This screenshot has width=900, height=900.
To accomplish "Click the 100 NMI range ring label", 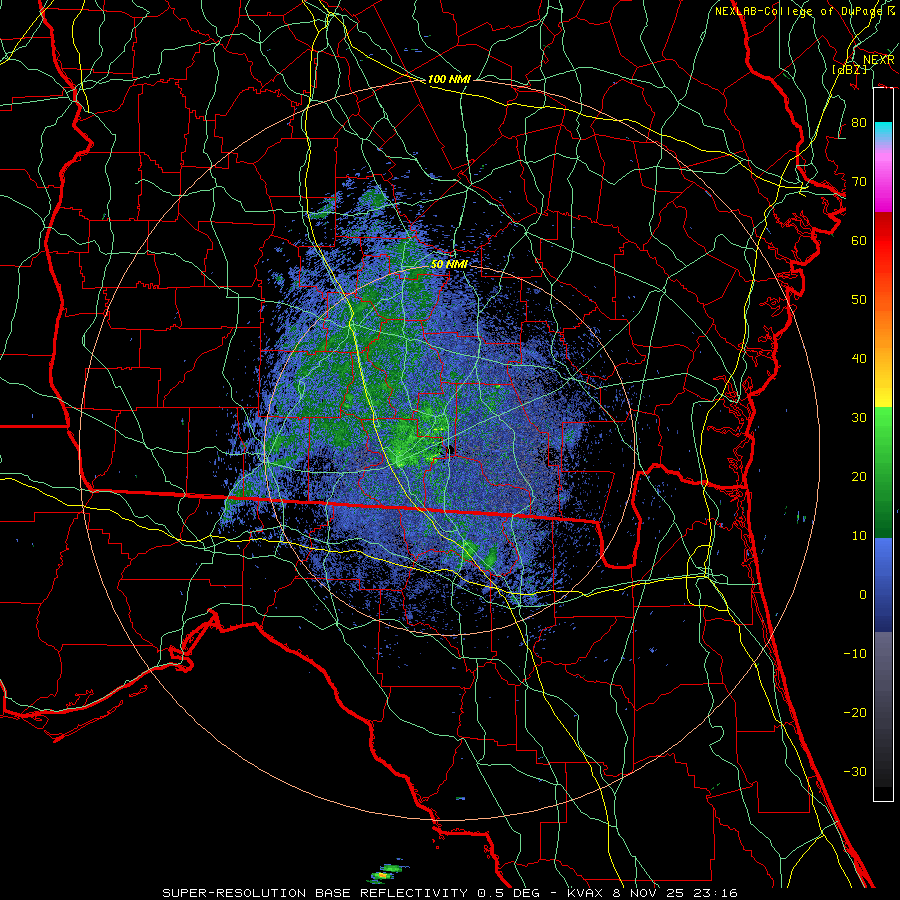I will pos(449,79).
